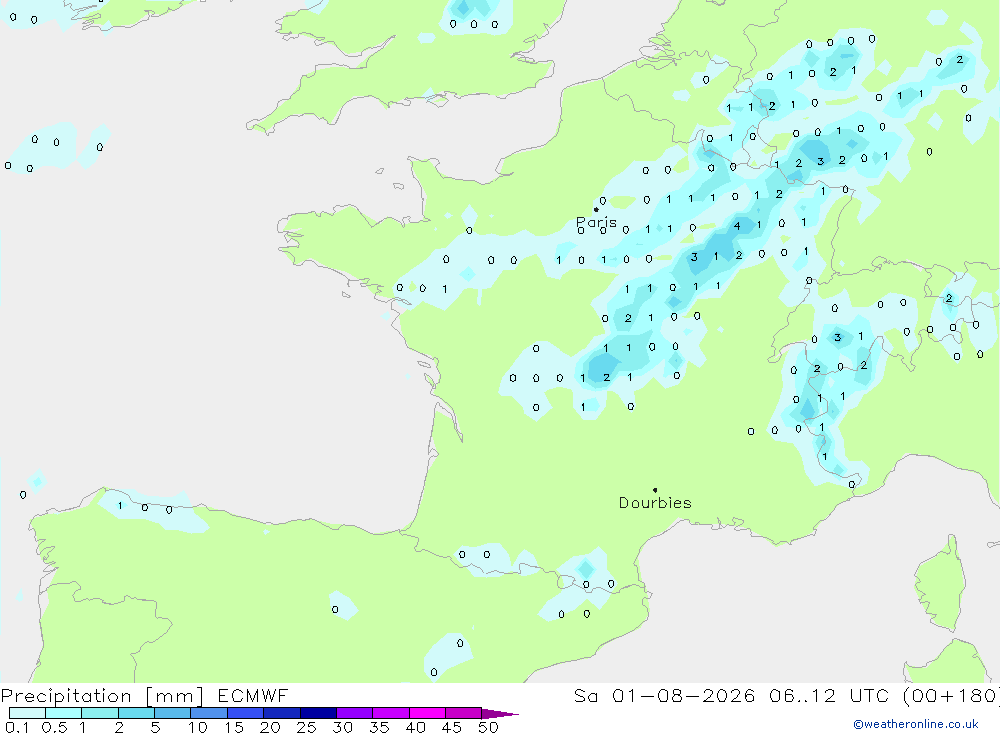Pick the 35–40 mm legend color swatch
1000x733 pixels.
click(x=391, y=713)
